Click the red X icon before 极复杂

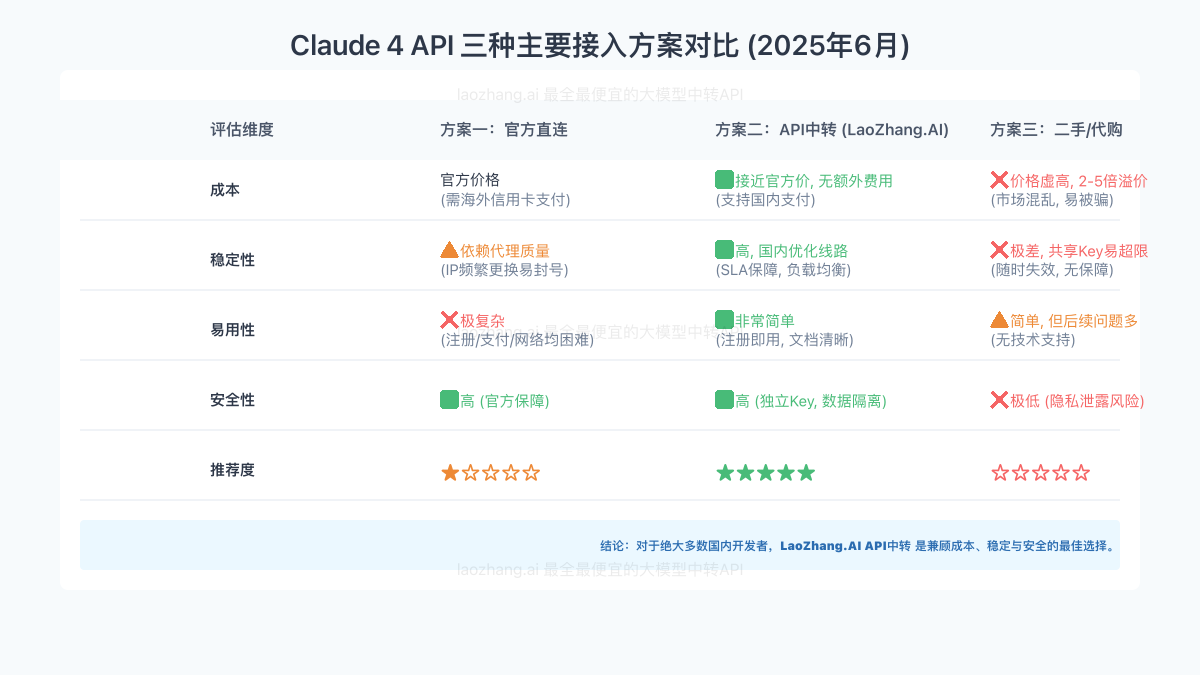click(x=450, y=320)
